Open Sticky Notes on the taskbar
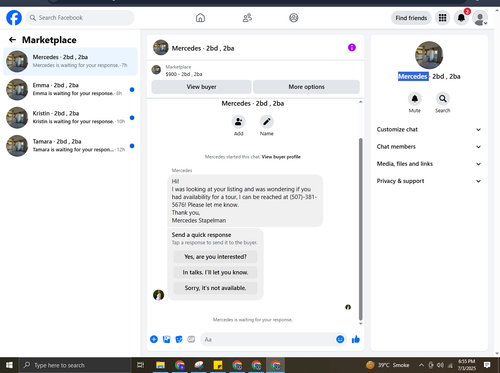500x373 pixels. [x=218, y=365]
